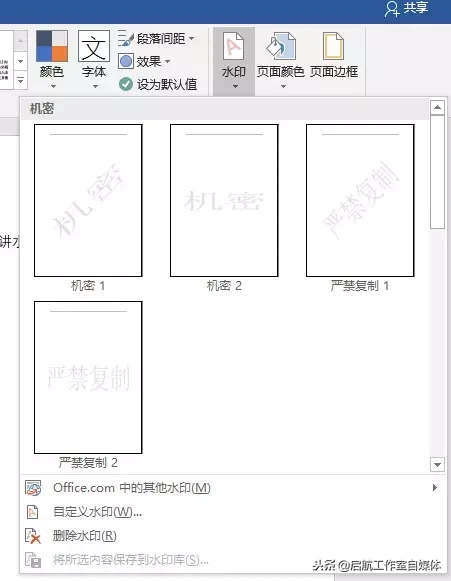Open the 颜色 theme colors icon
451x581 pixels.
tap(52, 46)
